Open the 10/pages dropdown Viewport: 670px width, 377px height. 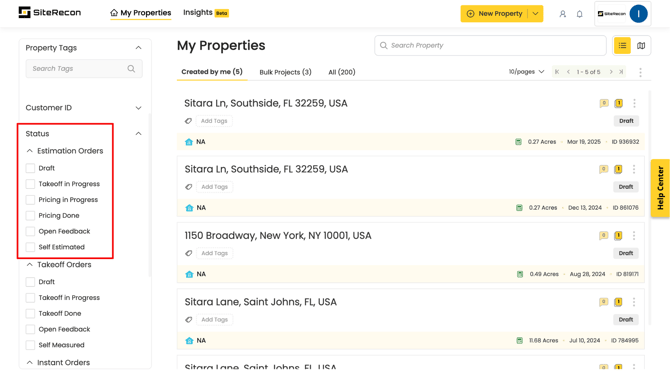point(526,72)
